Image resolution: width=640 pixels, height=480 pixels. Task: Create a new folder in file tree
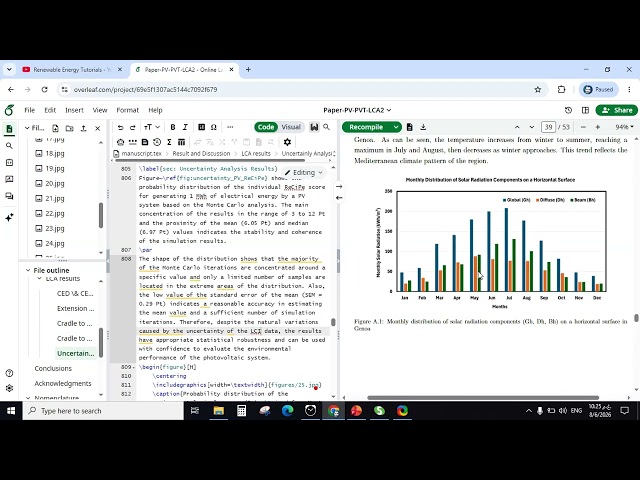(x=69, y=128)
